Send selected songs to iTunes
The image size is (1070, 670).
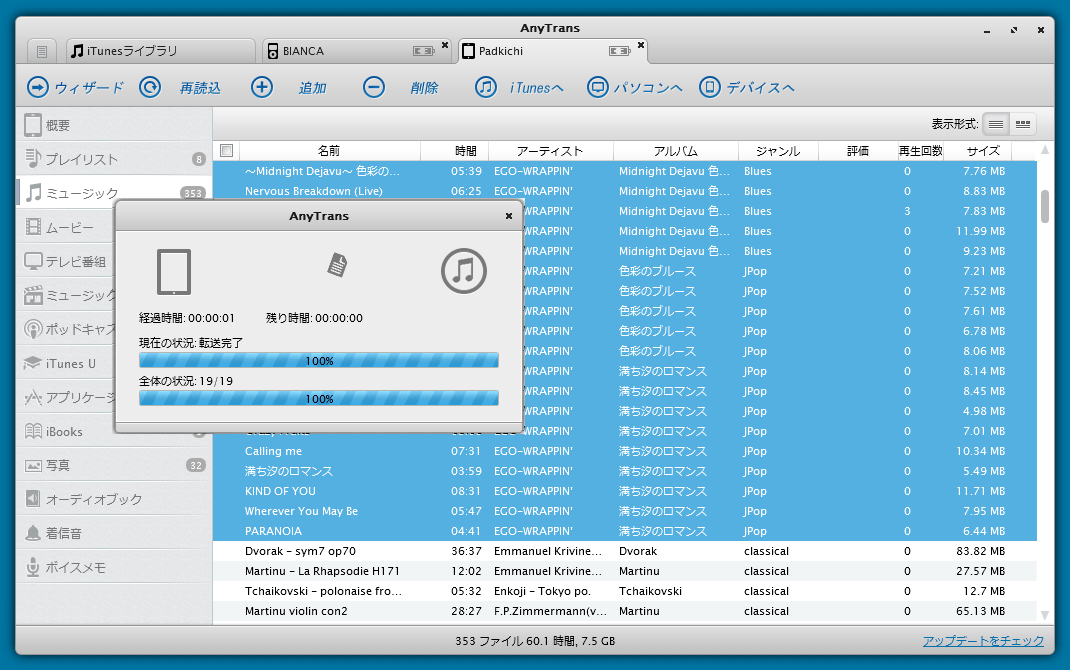tap(520, 87)
